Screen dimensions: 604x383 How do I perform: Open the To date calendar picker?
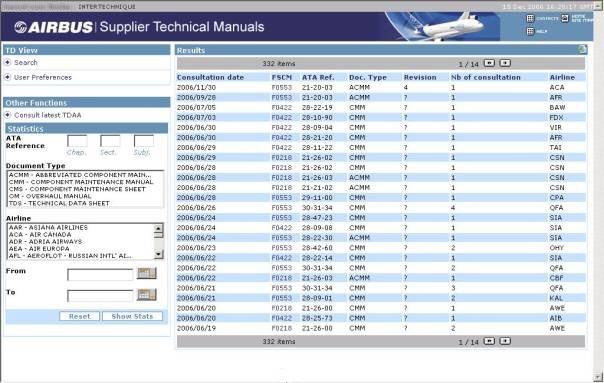click(x=147, y=295)
